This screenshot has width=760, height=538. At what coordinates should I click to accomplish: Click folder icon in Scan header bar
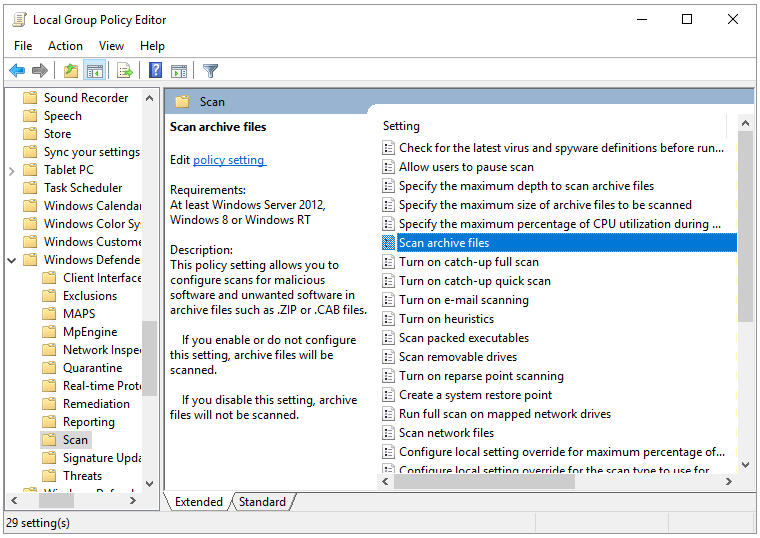pyautogui.click(x=182, y=102)
